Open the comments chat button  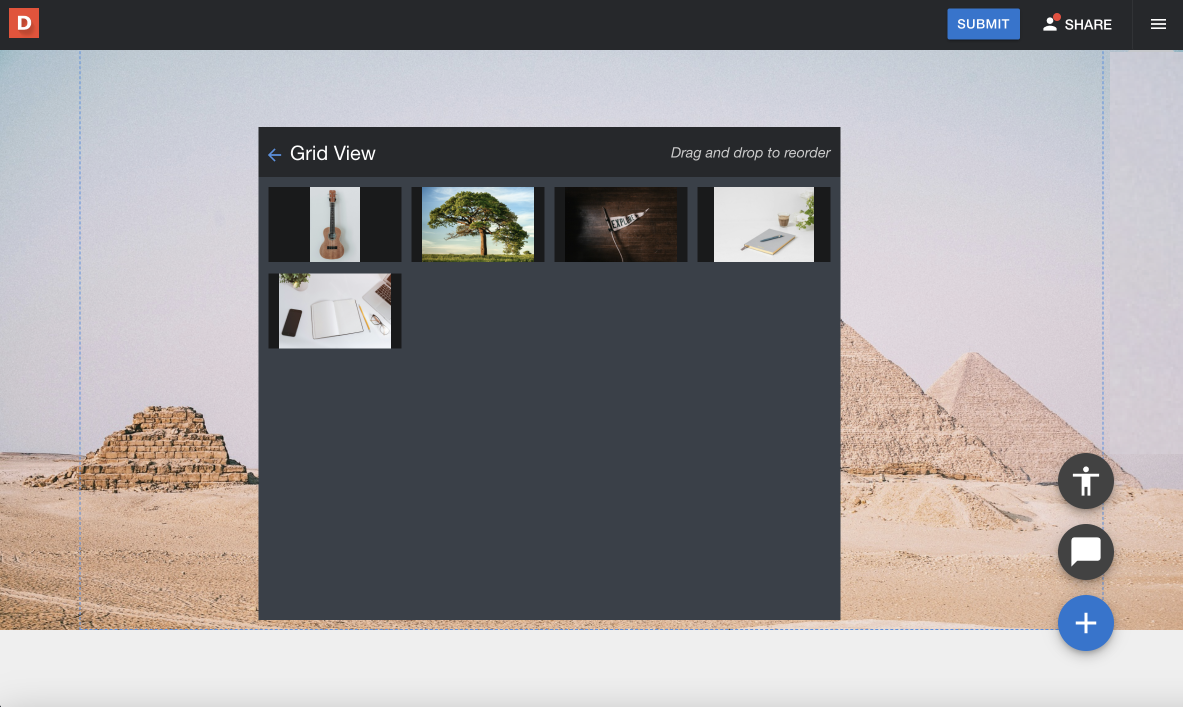[x=1086, y=552]
